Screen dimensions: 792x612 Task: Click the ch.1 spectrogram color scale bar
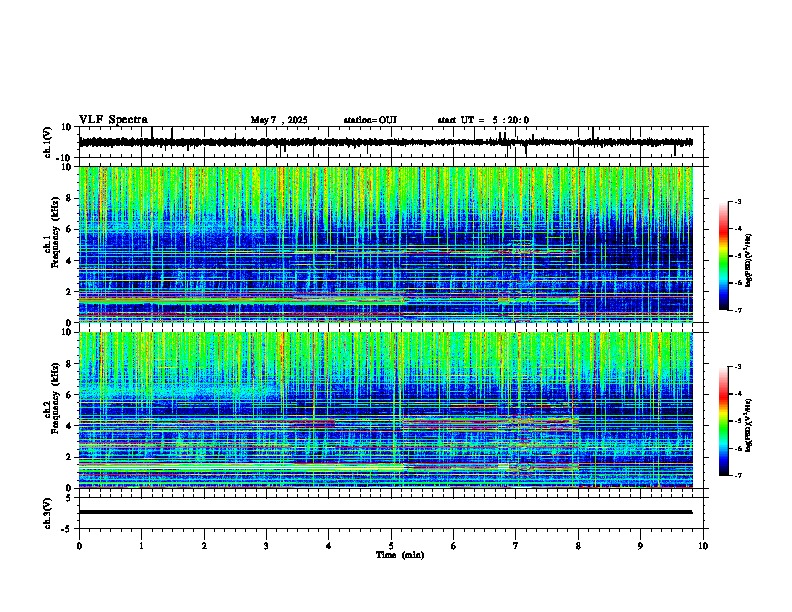(x=724, y=256)
